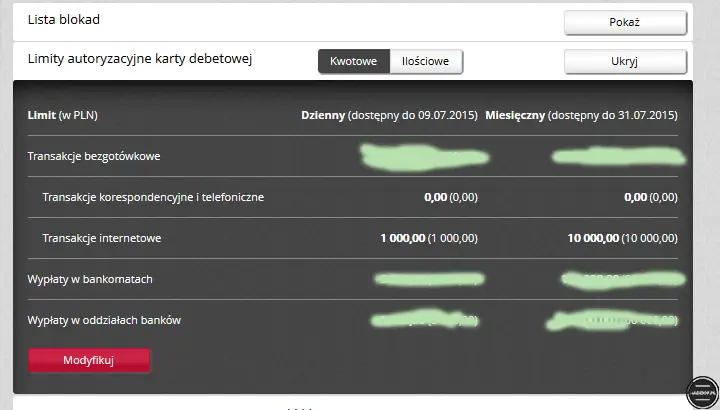
Task: Select Transakcje korespondencyjne i telefoniczne row
Action: click(153, 197)
